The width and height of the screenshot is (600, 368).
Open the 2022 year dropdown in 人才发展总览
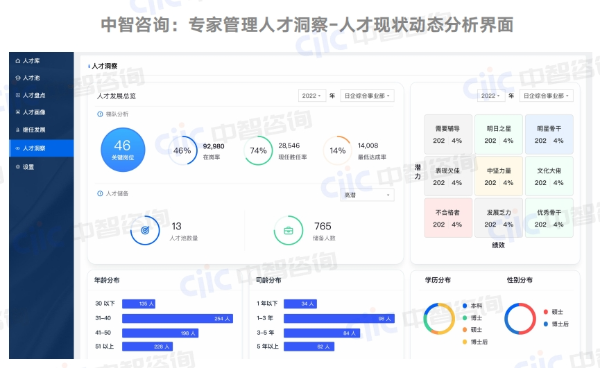pos(311,96)
